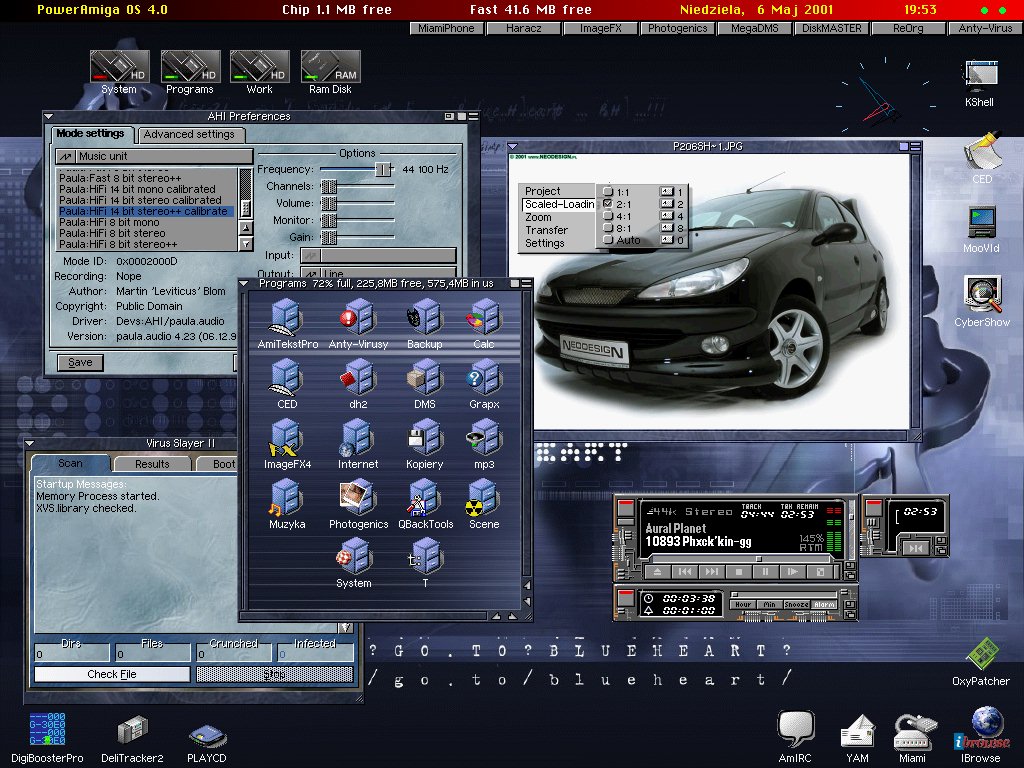Image resolution: width=1024 pixels, height=768 pixels.
Task: Open Photogenics drawer in Programs window
Action: tap(359, 504)
